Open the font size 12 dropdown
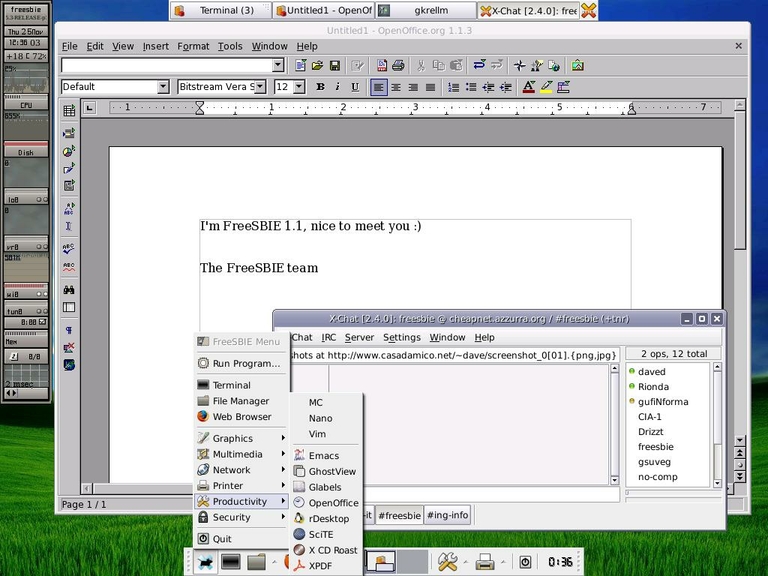The image size is (768, 576). (299, 87)
